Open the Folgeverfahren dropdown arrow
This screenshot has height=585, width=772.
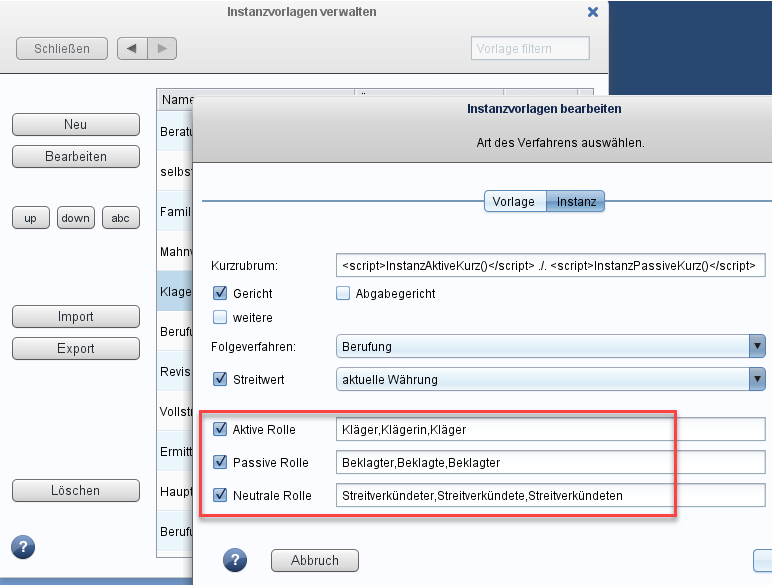(x=757, y=346)
